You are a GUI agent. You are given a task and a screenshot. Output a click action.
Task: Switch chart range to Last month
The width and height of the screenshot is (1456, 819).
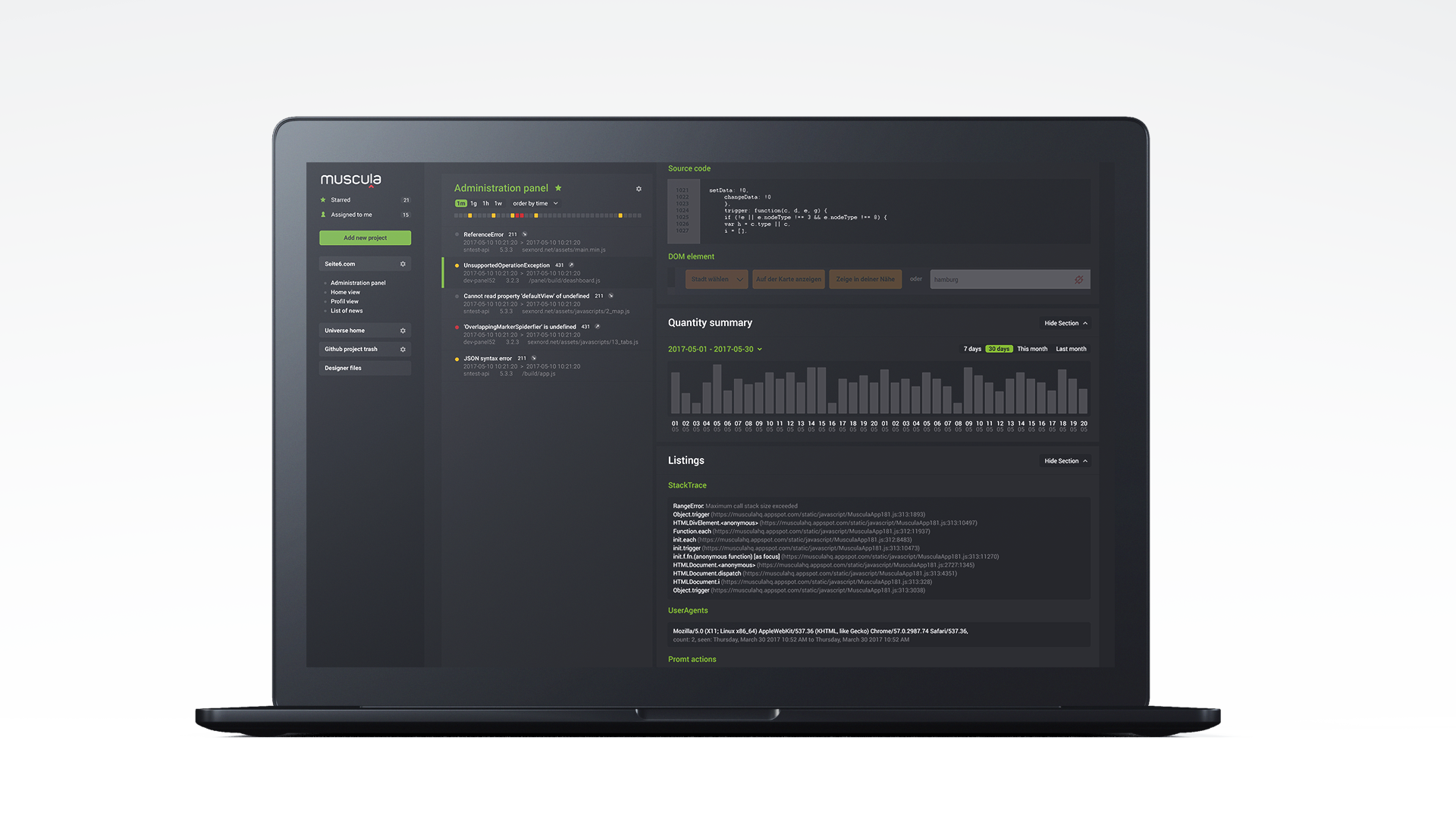[1071, 349]
